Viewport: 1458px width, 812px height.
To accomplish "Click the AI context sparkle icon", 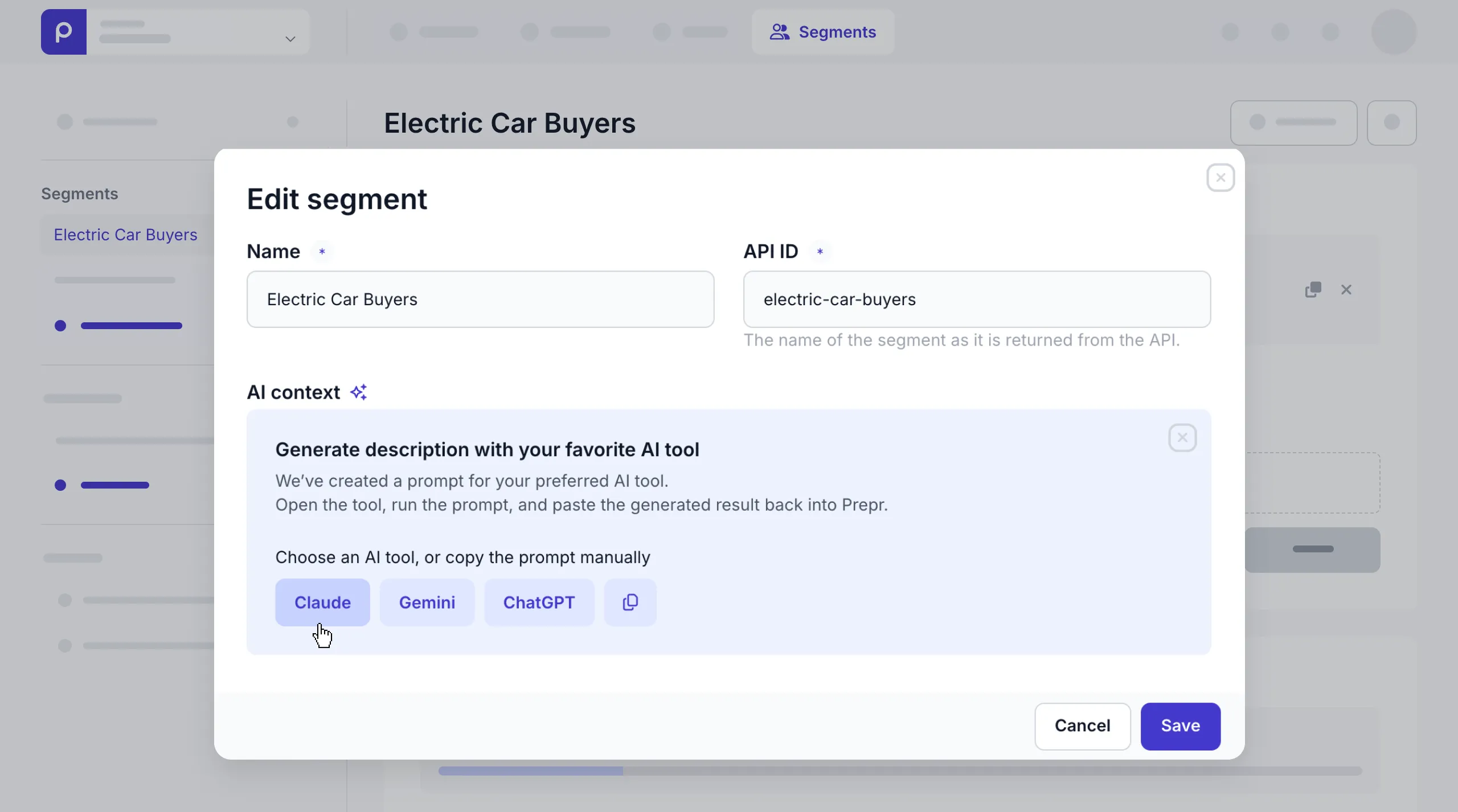I will tap(358, 392).
